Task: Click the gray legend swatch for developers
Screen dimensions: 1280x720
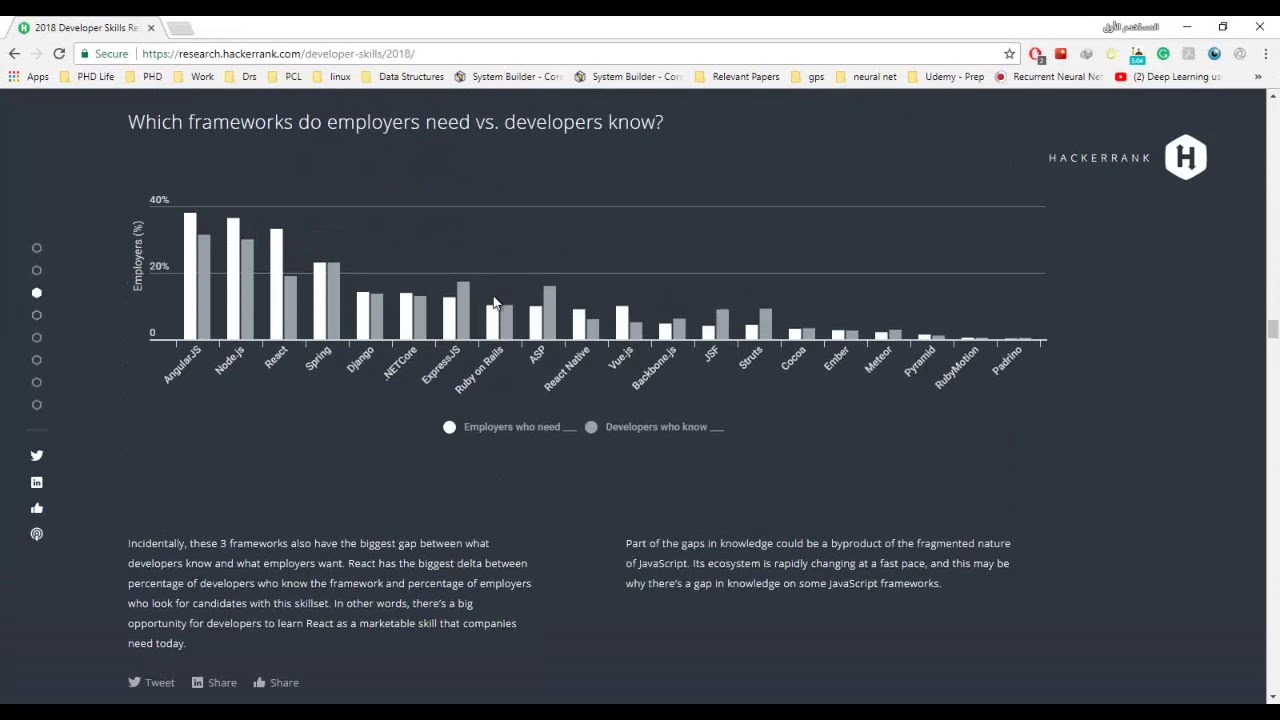Action: (x=591, y=427)
